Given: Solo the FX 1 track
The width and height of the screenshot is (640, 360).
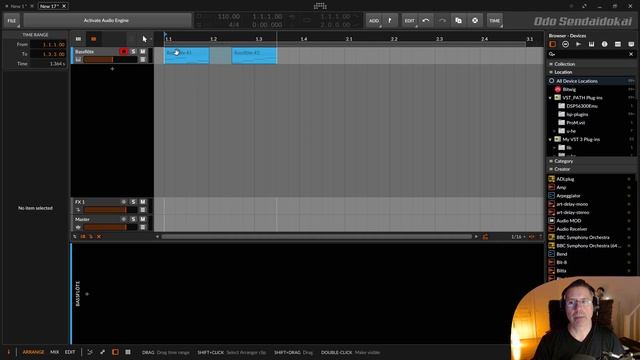Looking at the screenshot, I should pos(133,202).
